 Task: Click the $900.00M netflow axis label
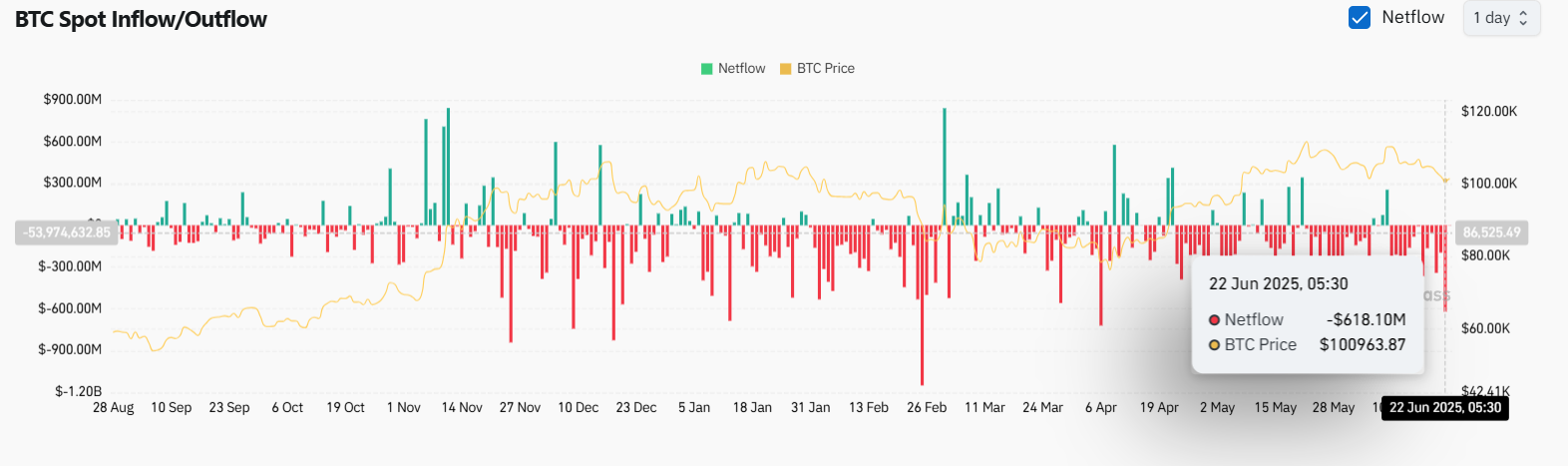coord(73,100)
